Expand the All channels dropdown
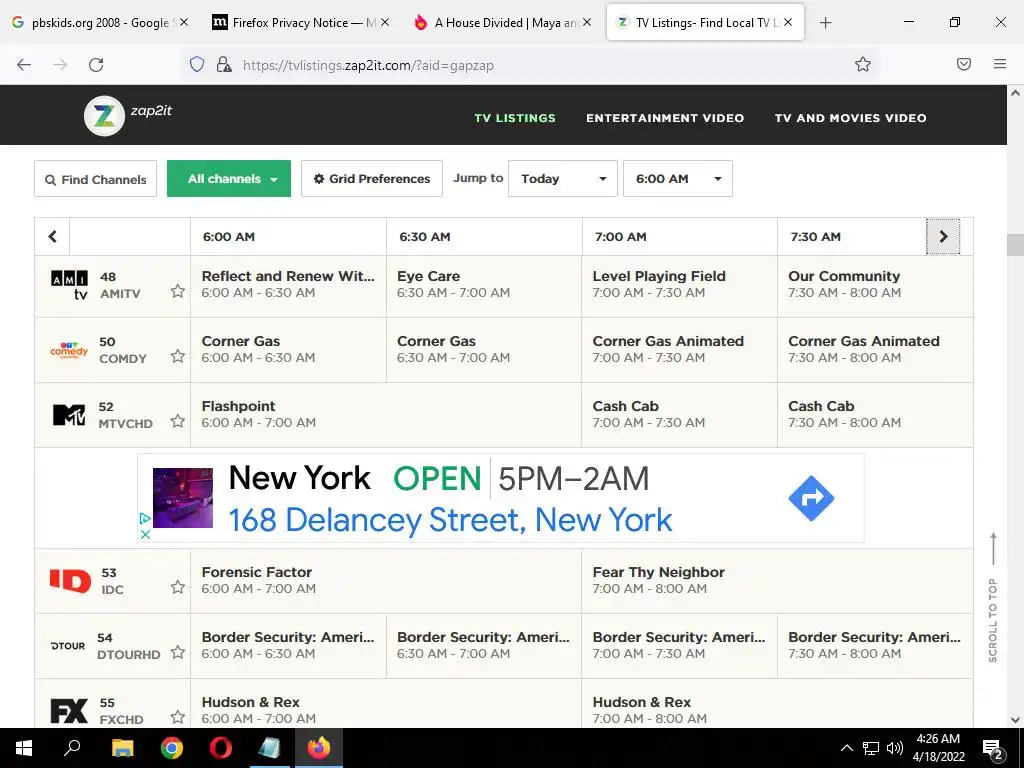Viewport: 1024px width, 768px height. pos(229,178)
